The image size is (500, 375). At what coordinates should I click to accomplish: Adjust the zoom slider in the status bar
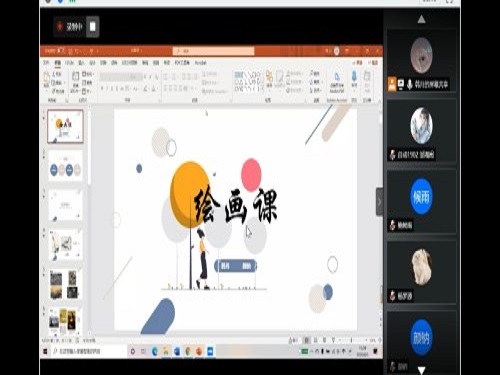(352, 340)
